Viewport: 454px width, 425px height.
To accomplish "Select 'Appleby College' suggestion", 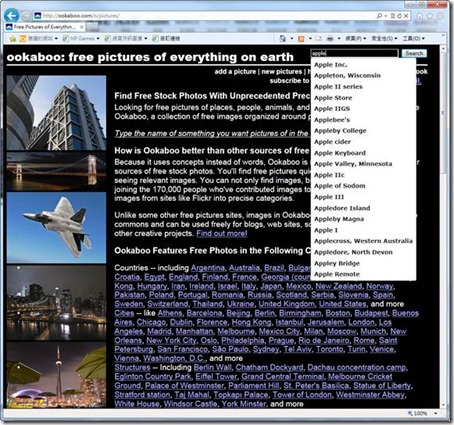I will click(x=363, y=131).
